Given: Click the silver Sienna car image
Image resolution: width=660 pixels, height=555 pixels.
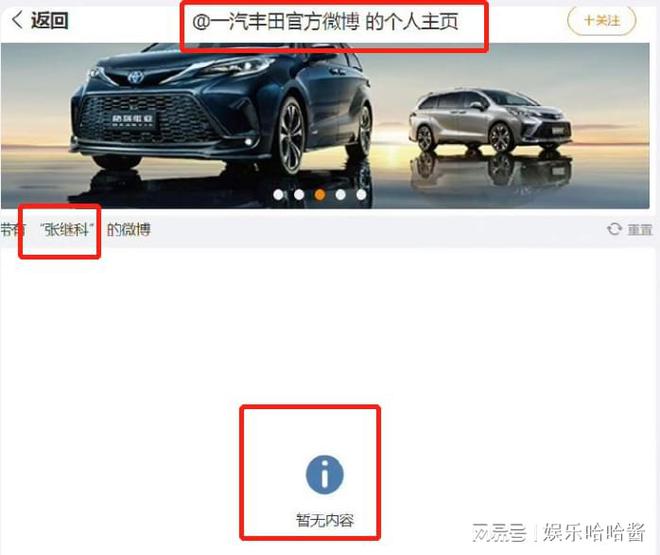Looking at the screenshot, I should click(x=490, y=120).
